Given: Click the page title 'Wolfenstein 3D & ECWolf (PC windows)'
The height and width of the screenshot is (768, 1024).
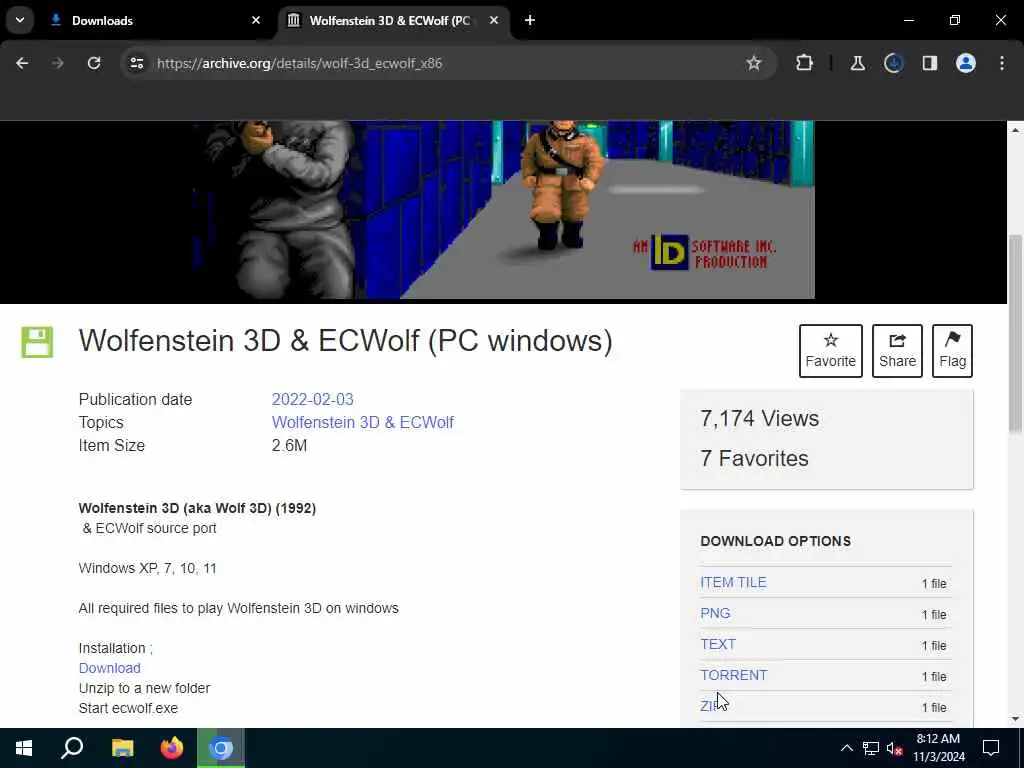Looking at the screenshot, I should click(345, 341).
